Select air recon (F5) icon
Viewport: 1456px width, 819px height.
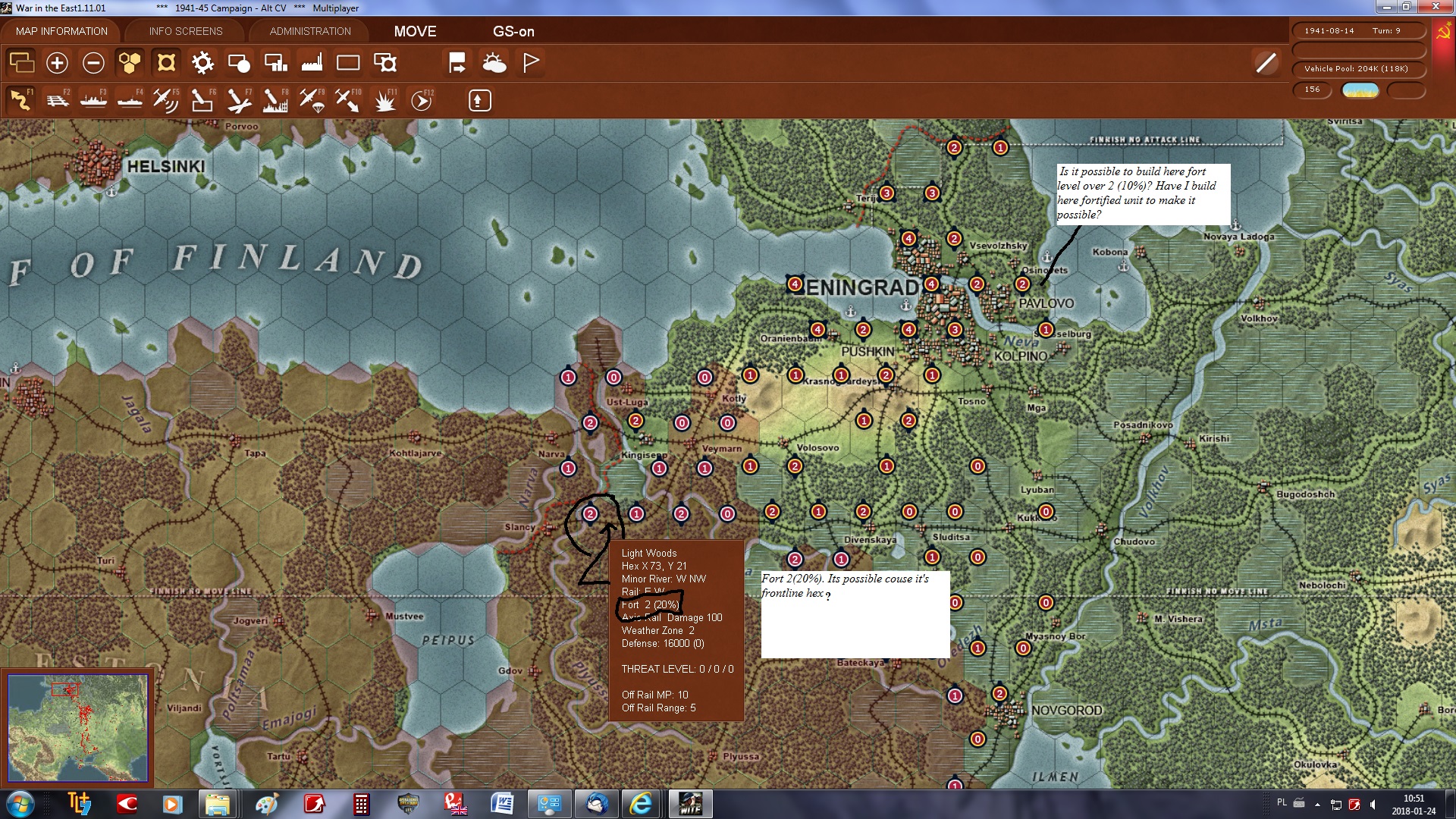coord(166,100)
